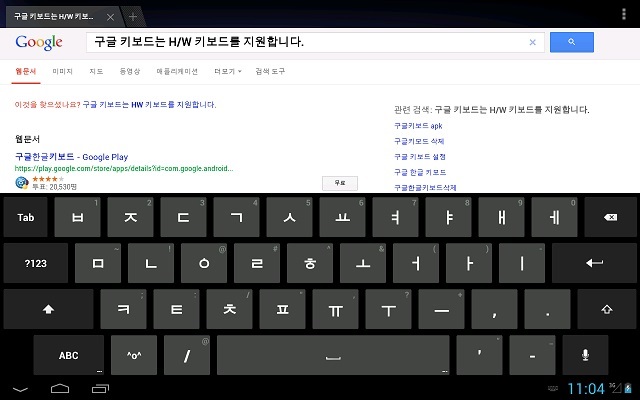The image size is (640, 400).
Task: Tap the ㄱ key
Action: [236, 217]
